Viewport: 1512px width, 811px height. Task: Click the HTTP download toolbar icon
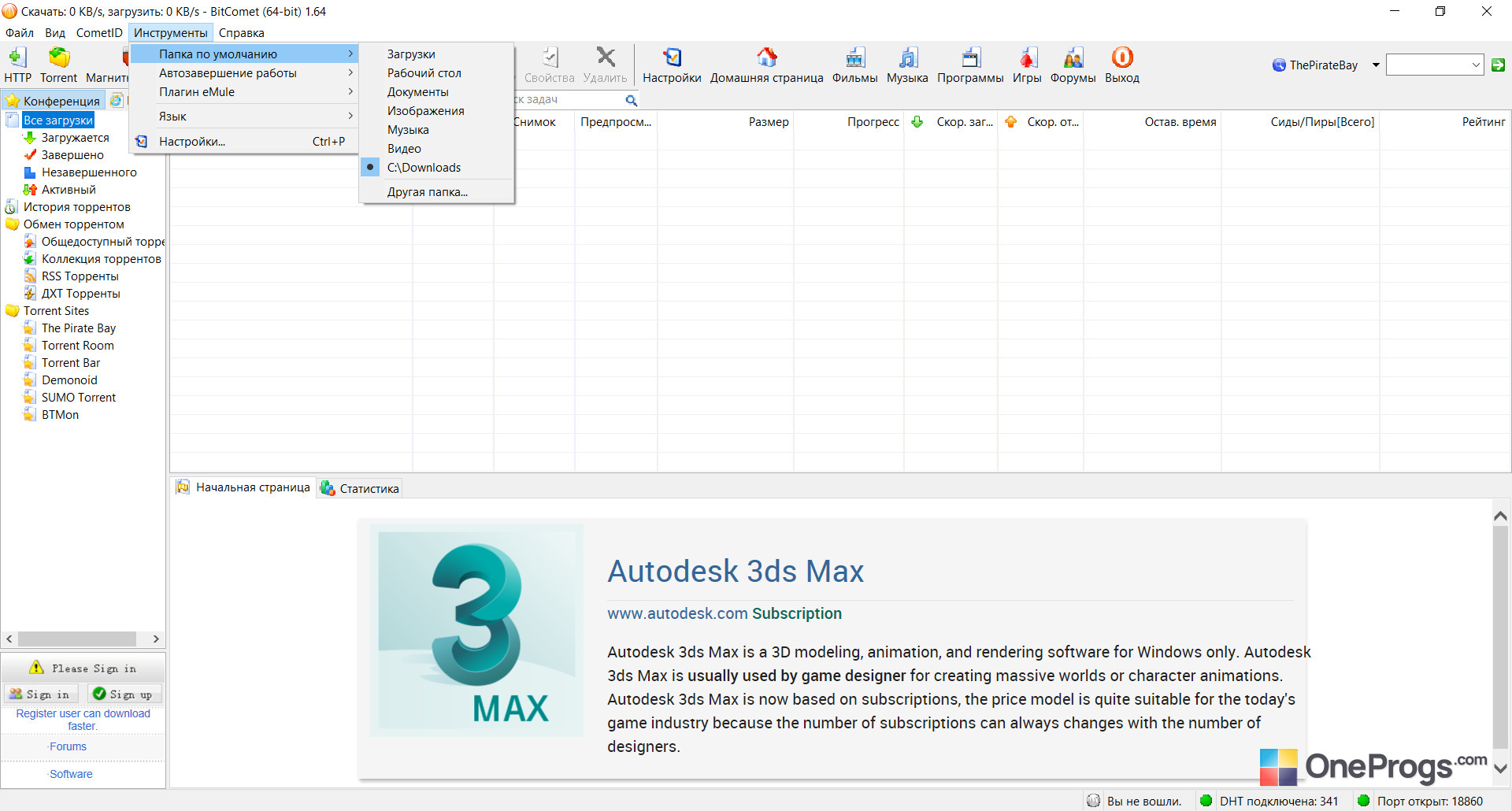[x=17, y=57]
